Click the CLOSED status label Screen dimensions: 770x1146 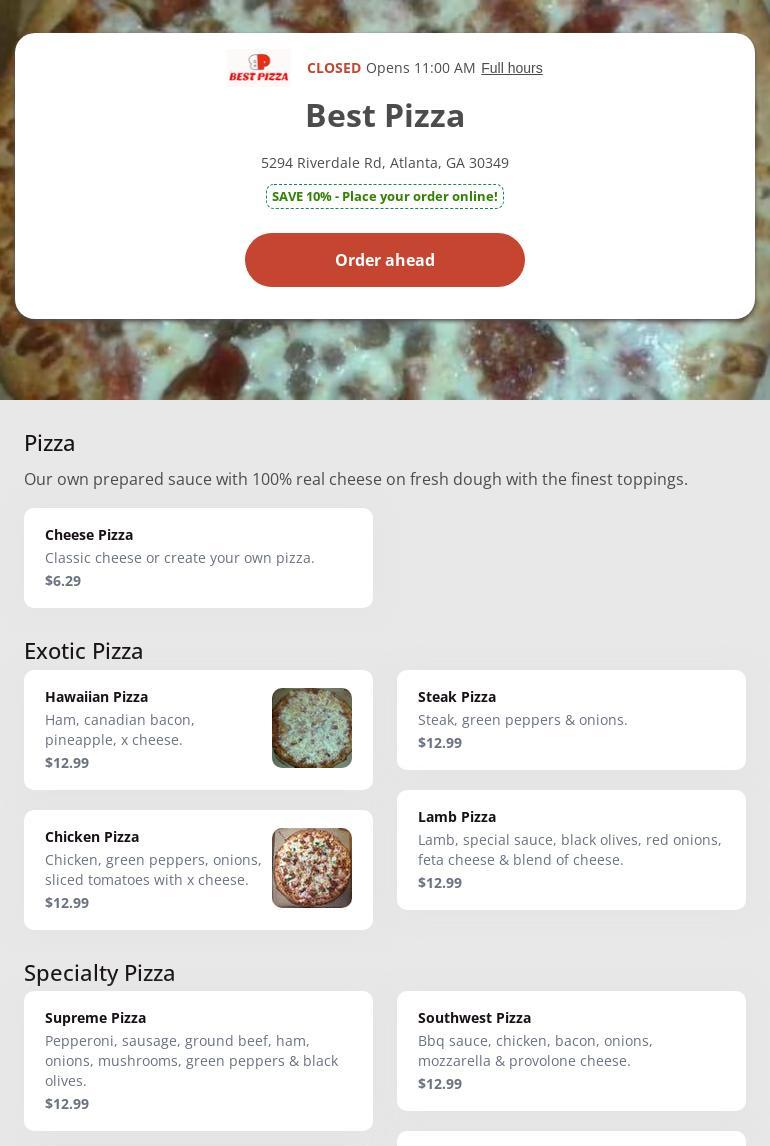(x=334, y=68)
